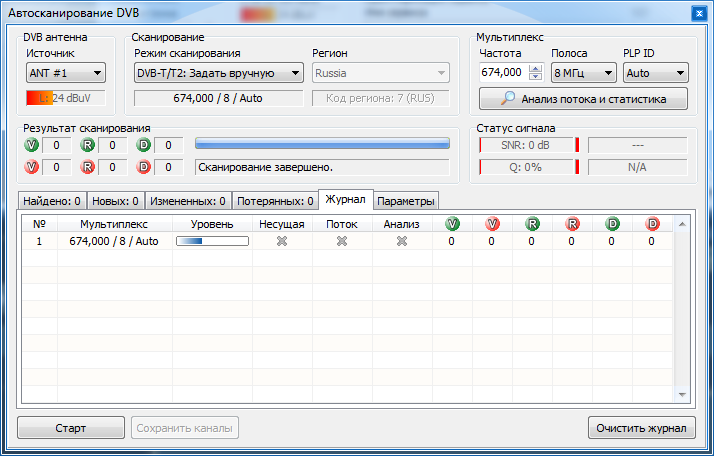Click the X mark in the Анализ column
Viewport: 714px width, 456px height.
[401, 241]
